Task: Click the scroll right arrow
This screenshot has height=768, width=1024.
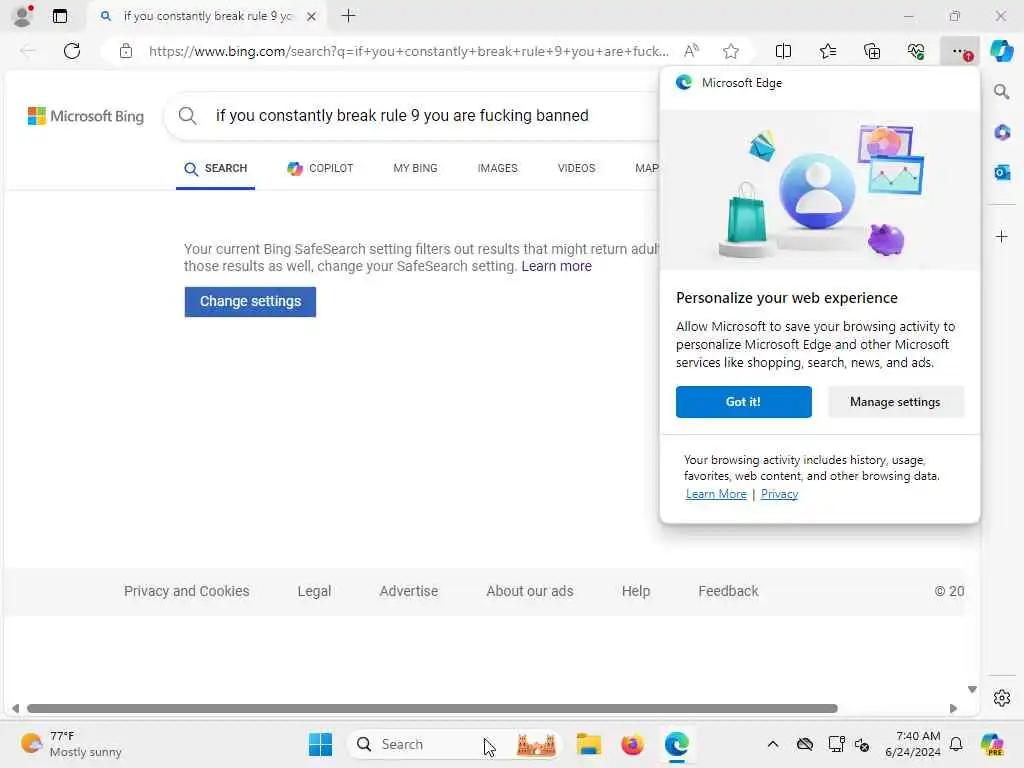Action: 953,709
